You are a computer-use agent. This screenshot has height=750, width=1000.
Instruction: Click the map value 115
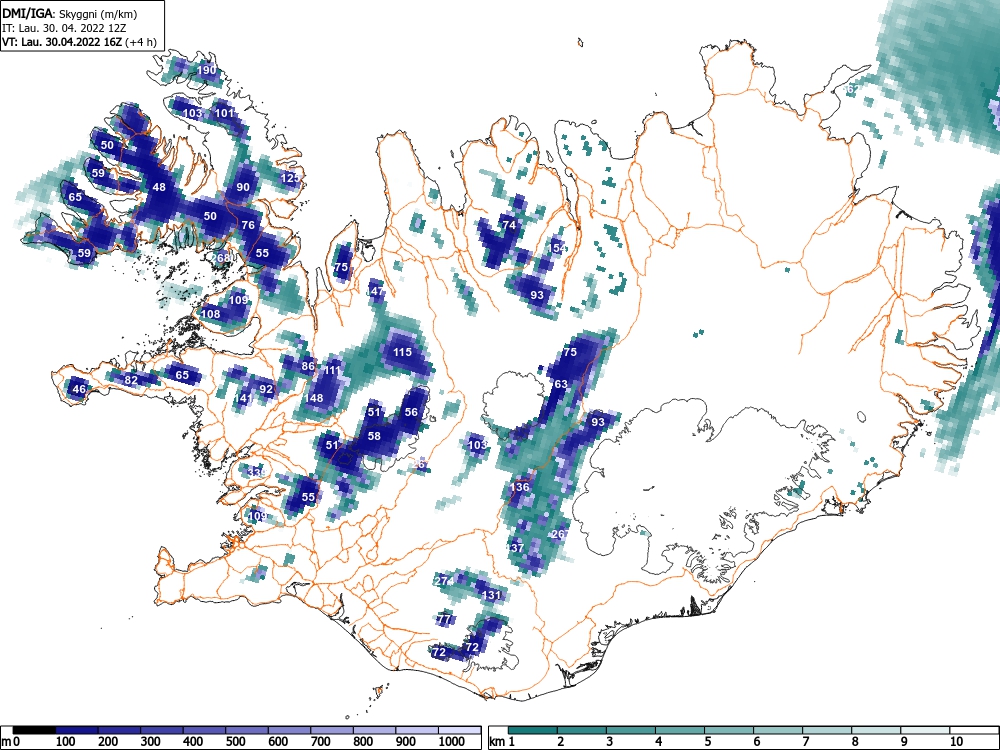(402, 352)
